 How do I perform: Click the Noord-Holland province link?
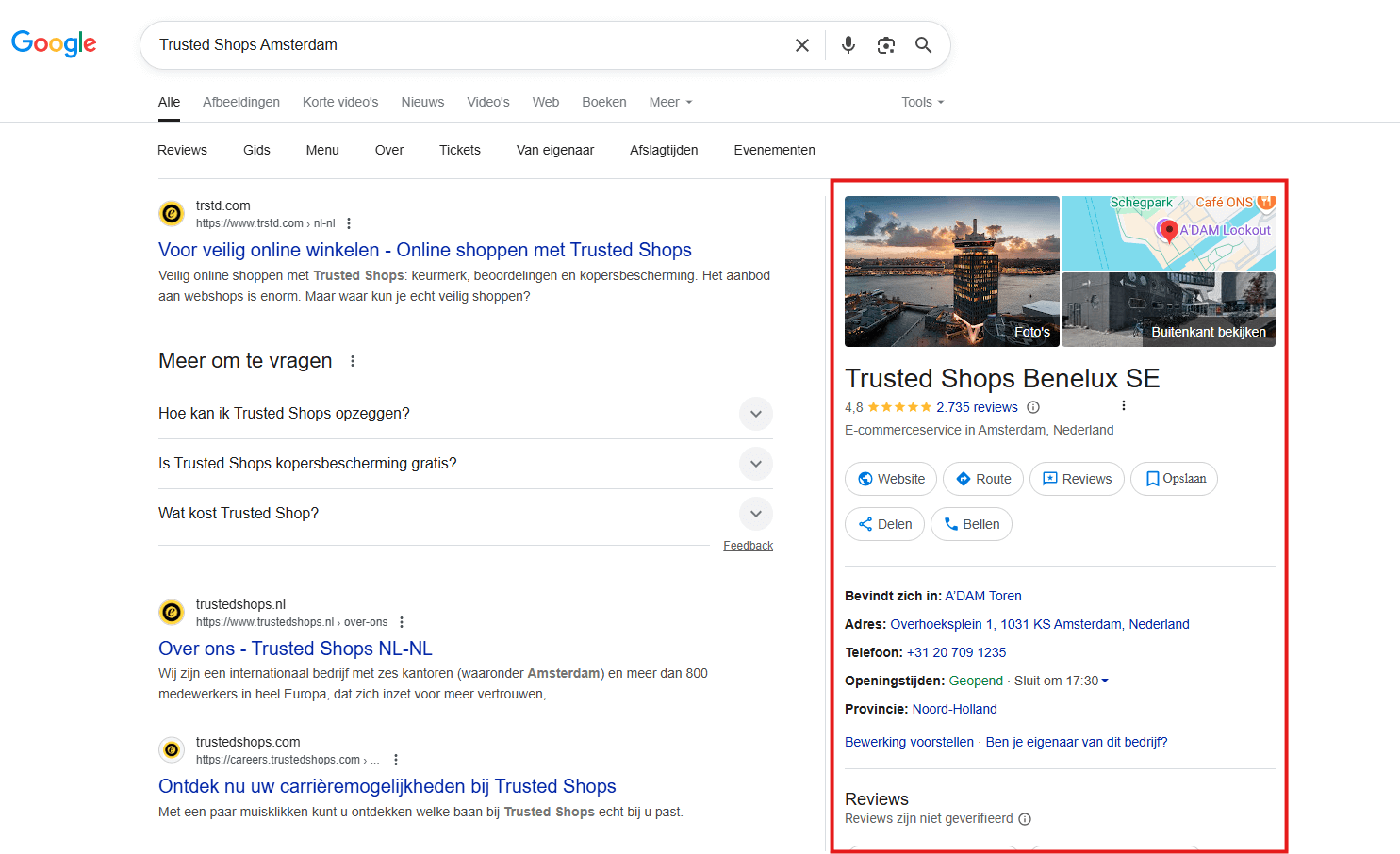954,709
